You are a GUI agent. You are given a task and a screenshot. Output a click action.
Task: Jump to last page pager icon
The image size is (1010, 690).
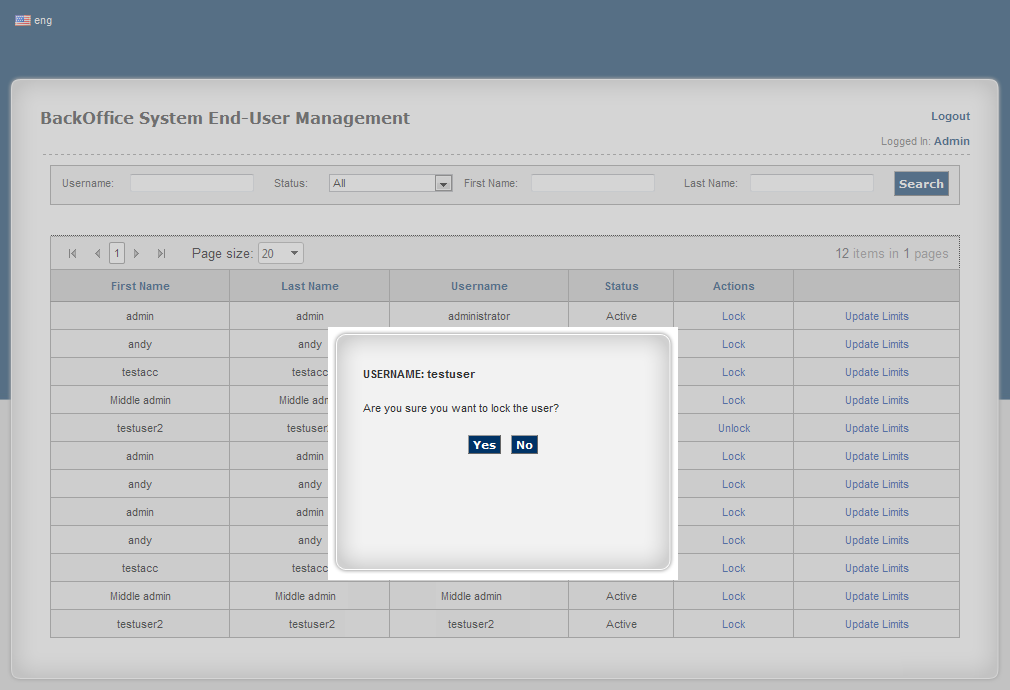coord(162,254)
